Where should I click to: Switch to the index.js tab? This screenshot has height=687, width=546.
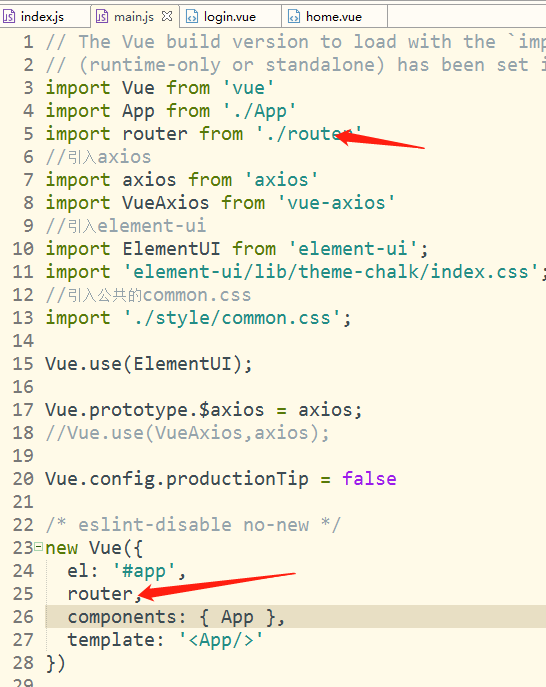(42, 17)
